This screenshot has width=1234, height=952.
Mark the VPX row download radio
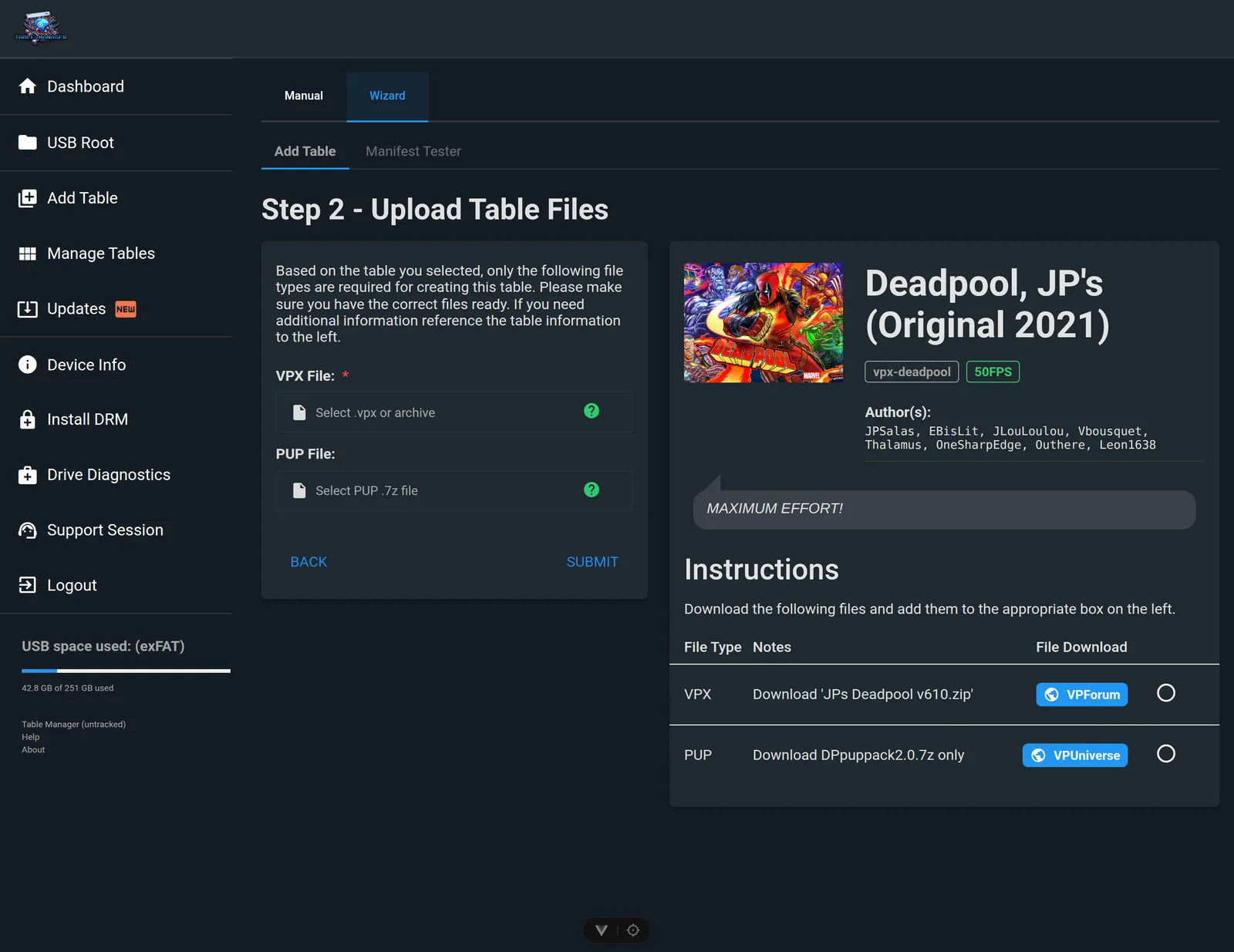click(1166, 693)
